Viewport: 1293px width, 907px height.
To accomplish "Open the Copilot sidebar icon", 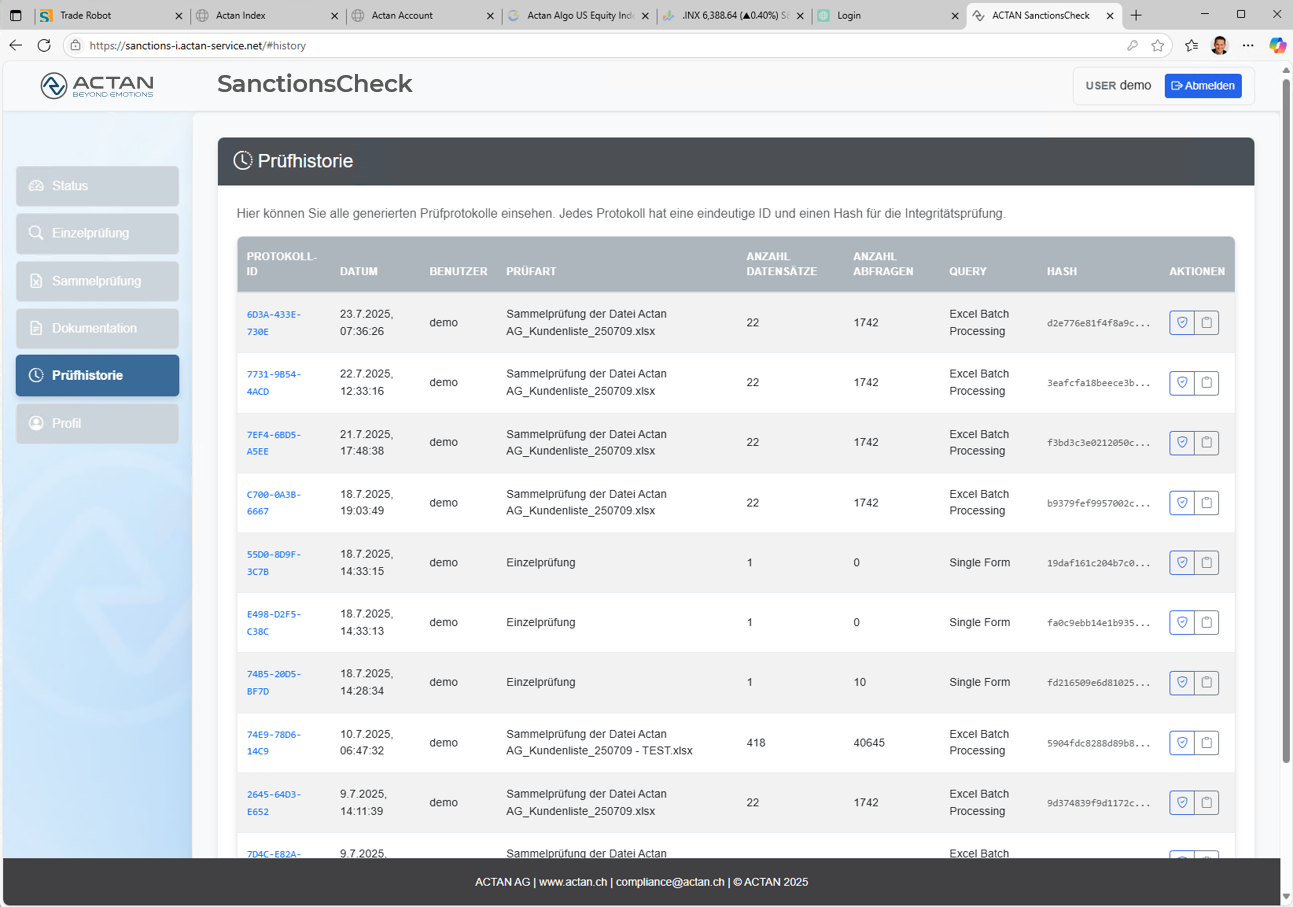I will (1277, 46).
